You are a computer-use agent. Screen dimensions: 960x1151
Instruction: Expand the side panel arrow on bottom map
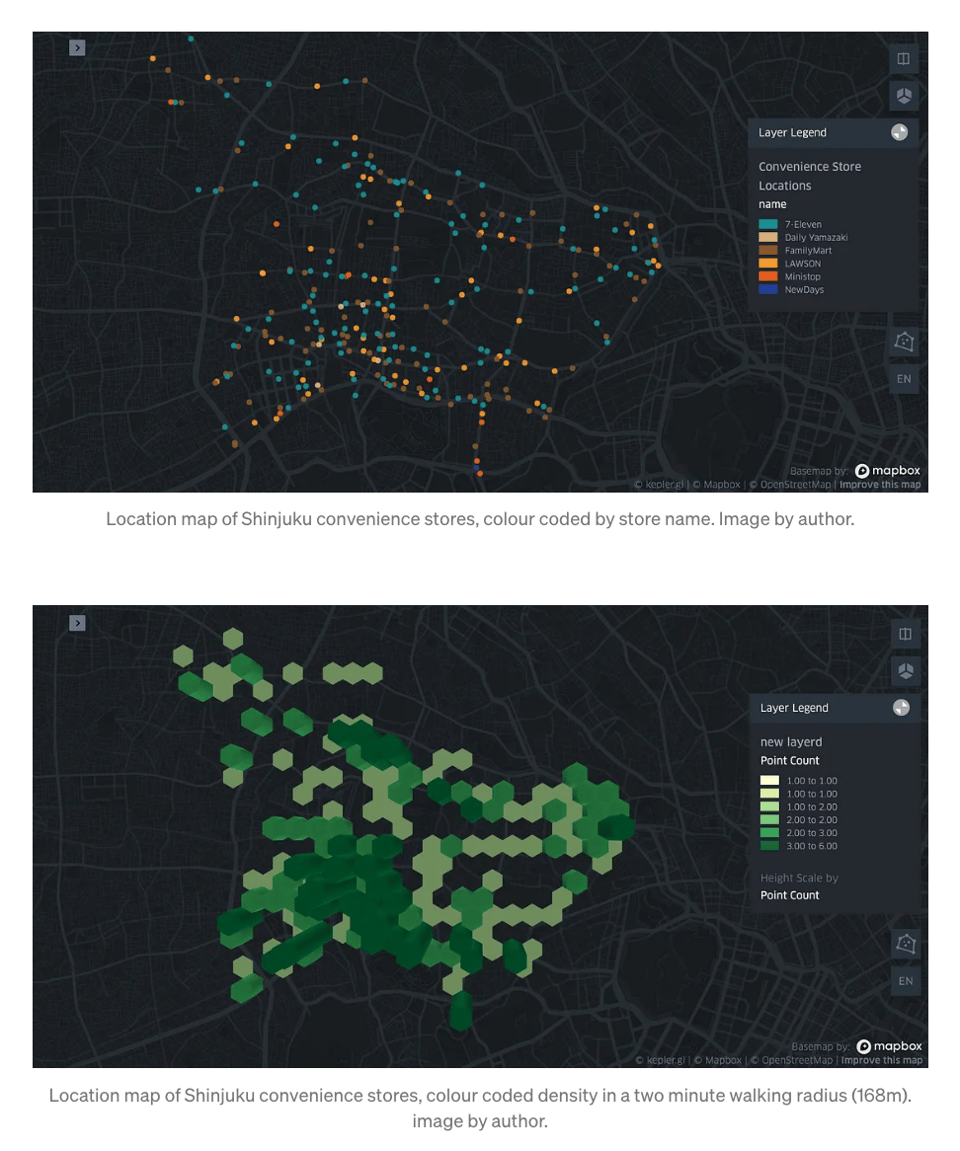click(77, 623)
